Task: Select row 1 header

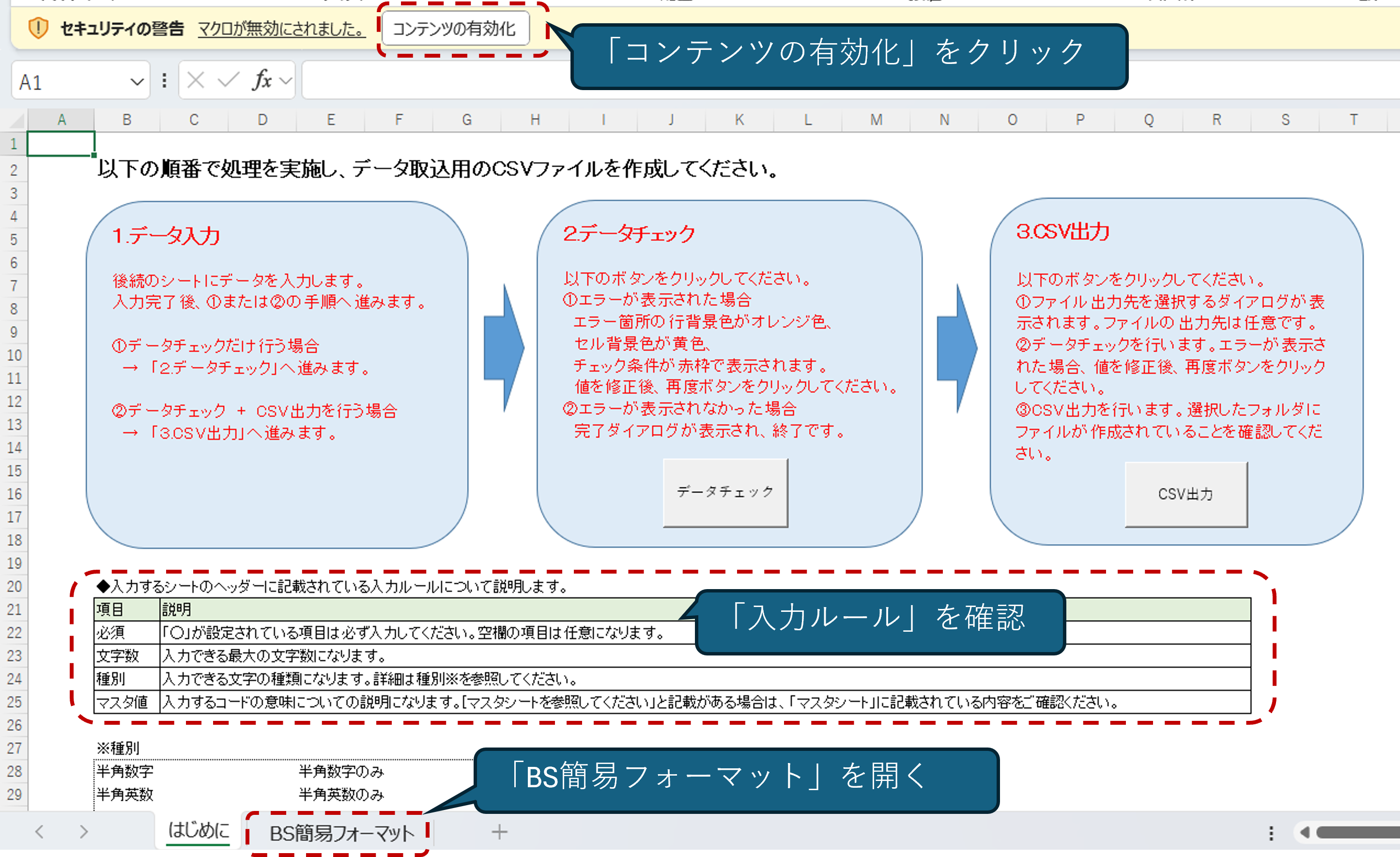Action: [x=14, y=144]
